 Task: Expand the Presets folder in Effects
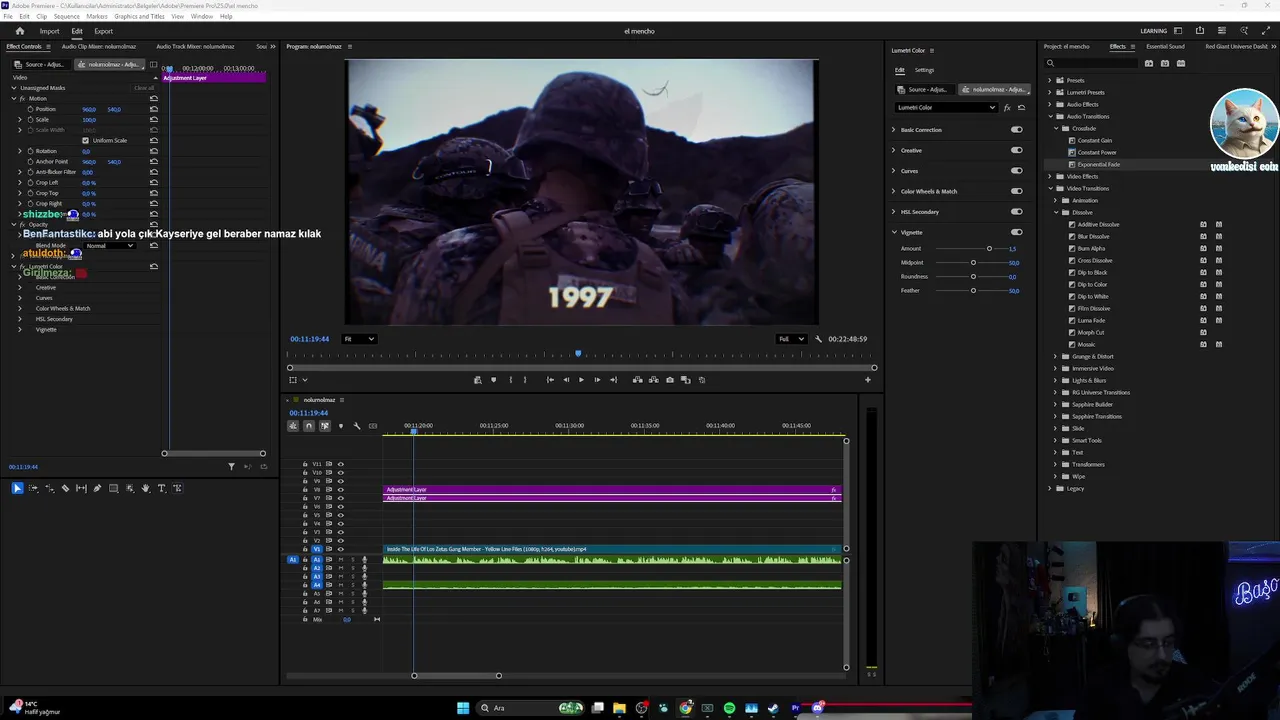click(x=1049, y=80)
